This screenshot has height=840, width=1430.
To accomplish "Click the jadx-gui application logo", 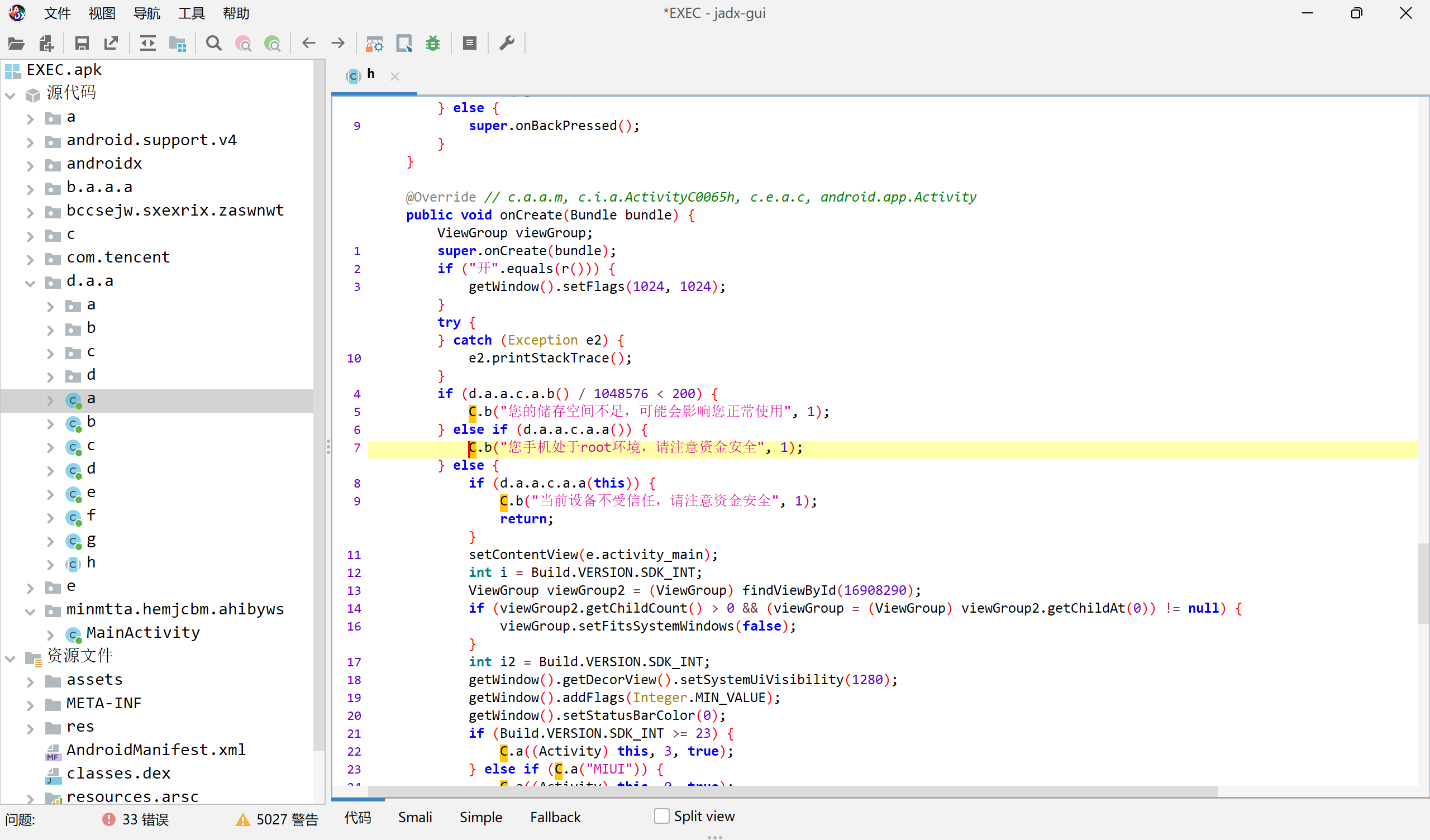I will [x=17, y=13].
